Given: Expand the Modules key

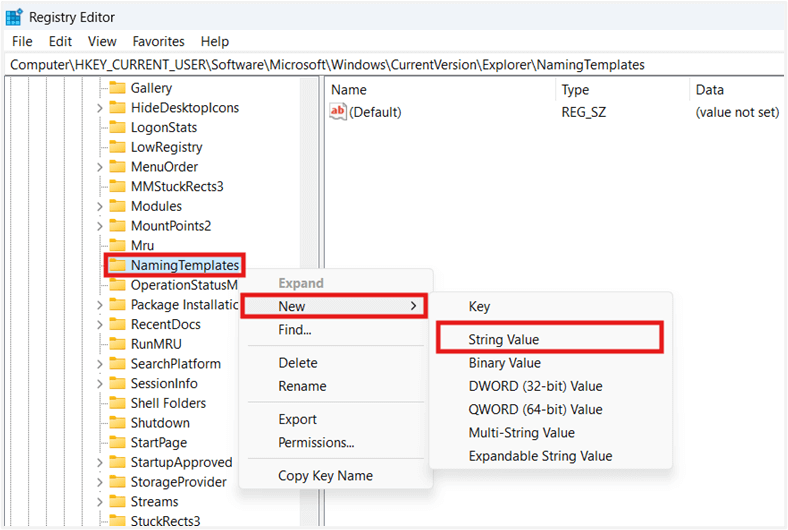Looking at the screenshot, I should 100,206.
